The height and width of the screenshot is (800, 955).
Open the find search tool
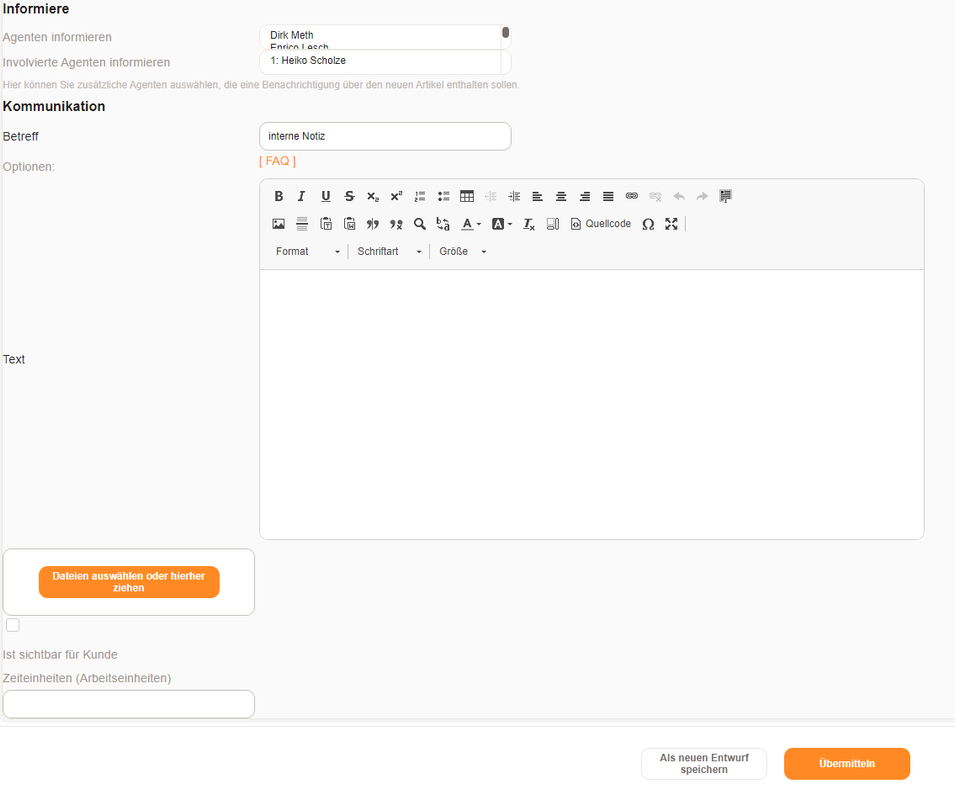tap(420, 224)
